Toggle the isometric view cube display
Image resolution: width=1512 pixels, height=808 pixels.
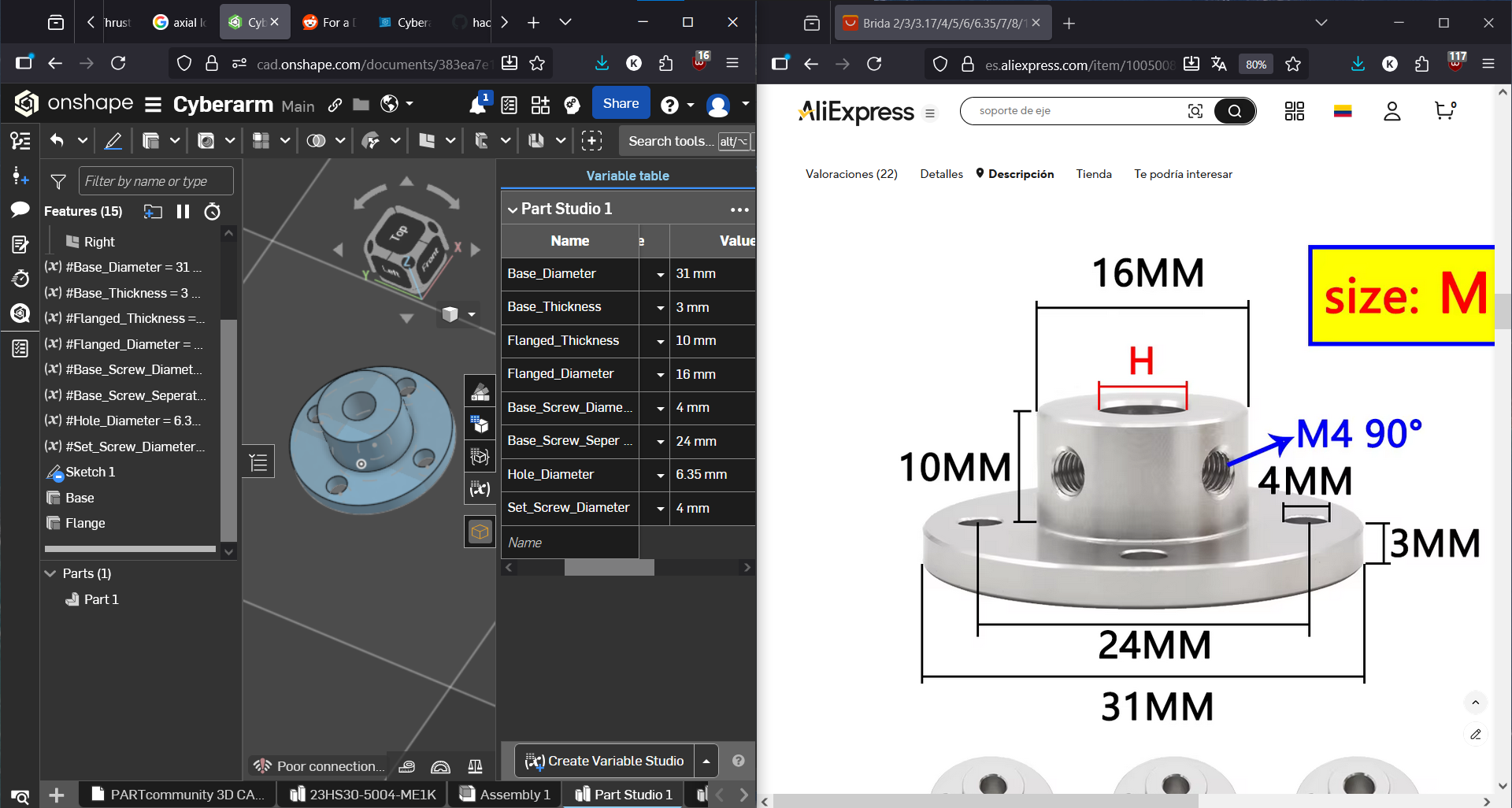pyautogui.click(x=450, y=314)
